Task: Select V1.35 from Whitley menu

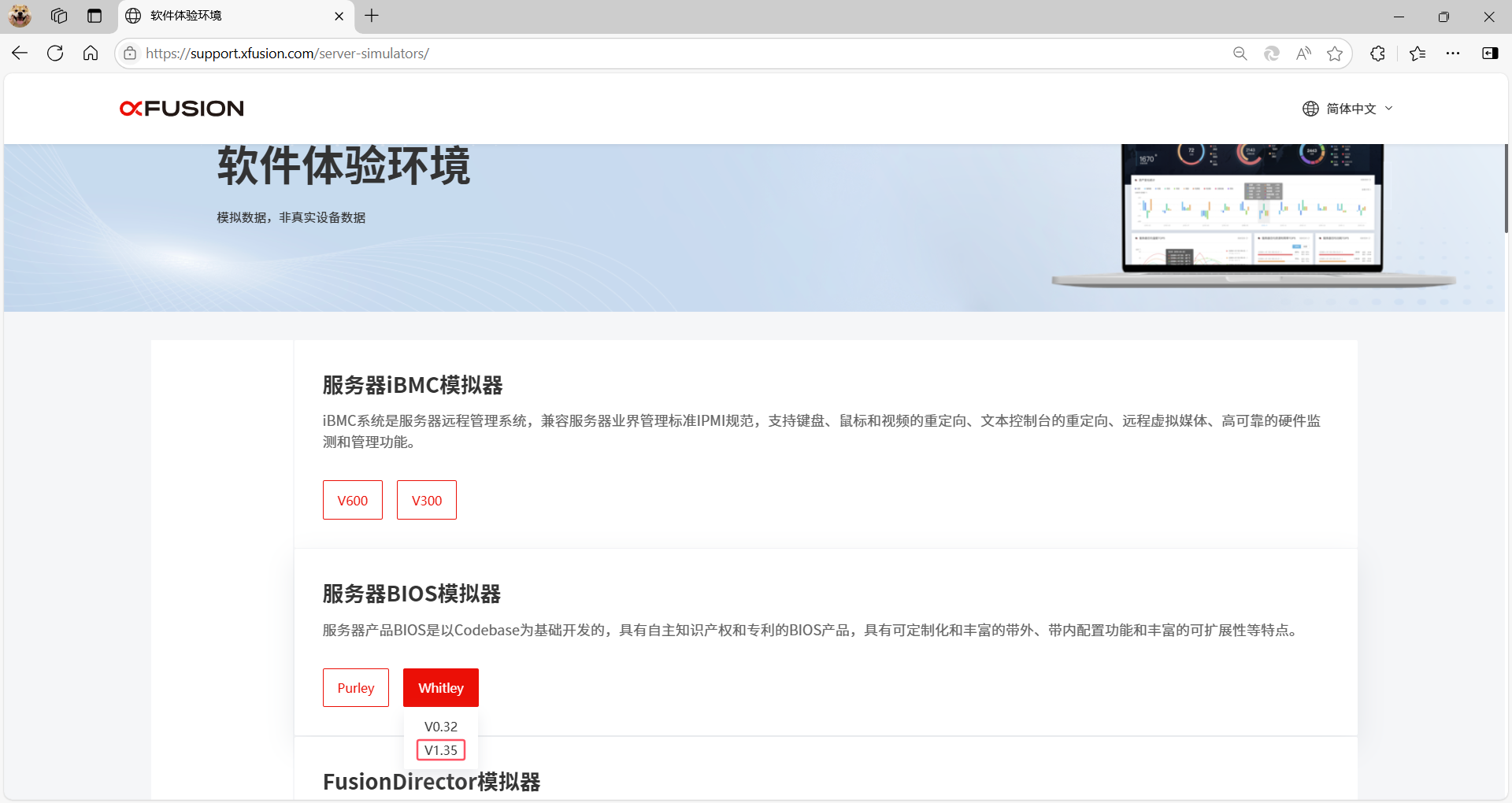Action: point(441,750)
